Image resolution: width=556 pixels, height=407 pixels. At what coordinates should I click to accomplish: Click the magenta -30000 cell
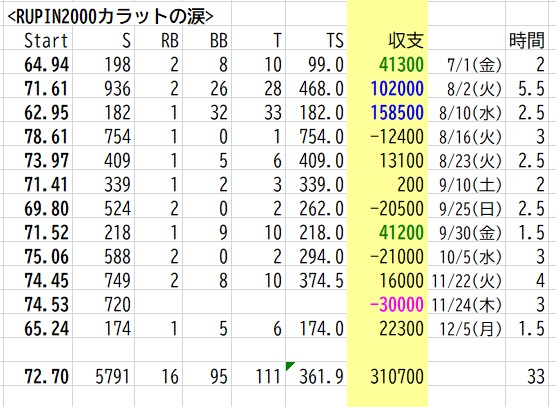[396, 304]
